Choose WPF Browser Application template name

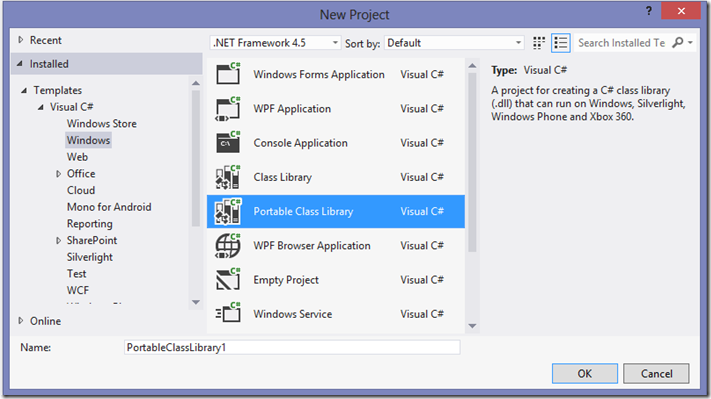[312, 246]
